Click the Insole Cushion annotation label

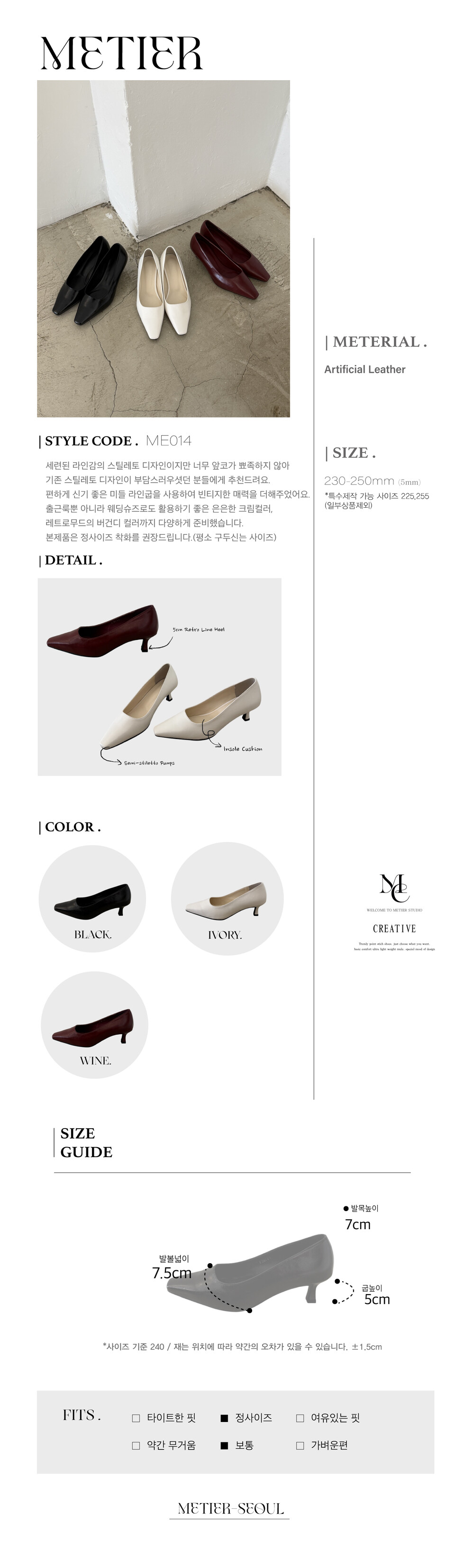(243, 749)
